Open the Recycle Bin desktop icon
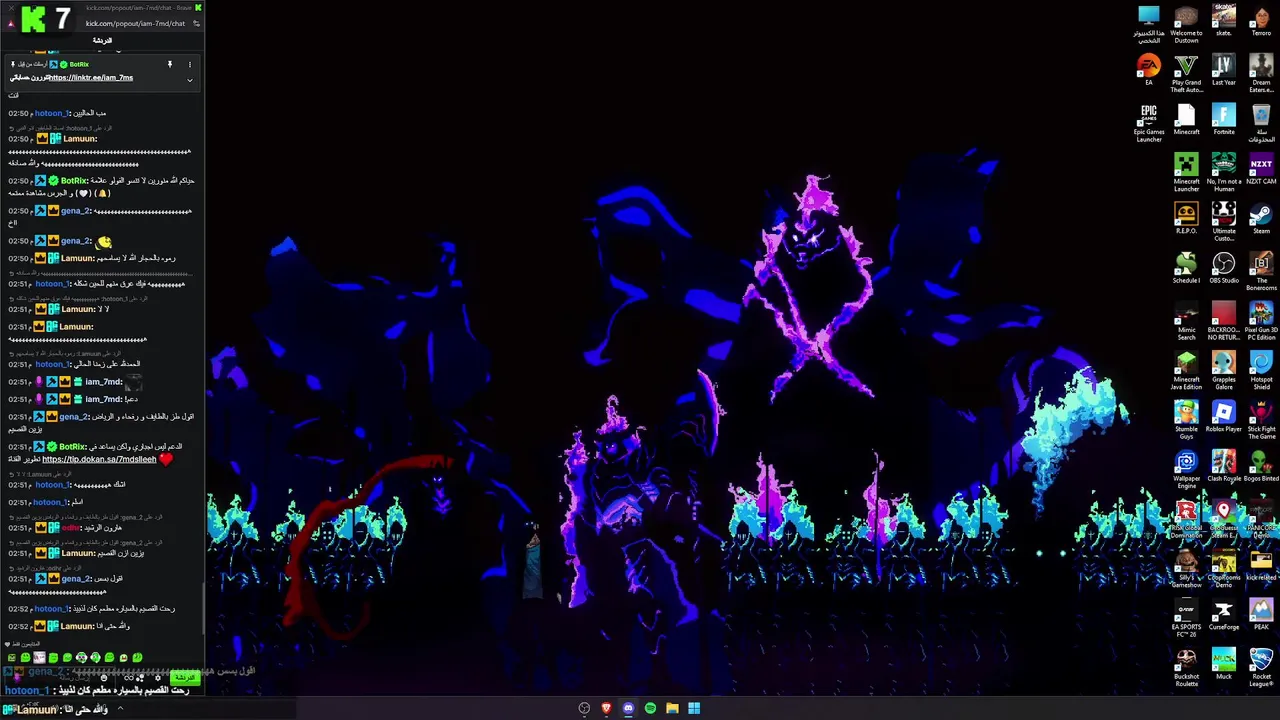 point(1261,123)
